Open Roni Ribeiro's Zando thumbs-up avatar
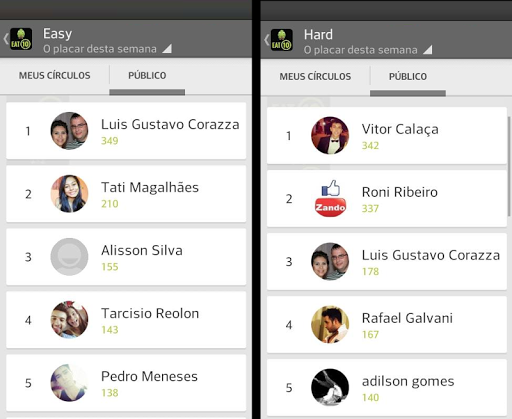 (x=330, y=198)
